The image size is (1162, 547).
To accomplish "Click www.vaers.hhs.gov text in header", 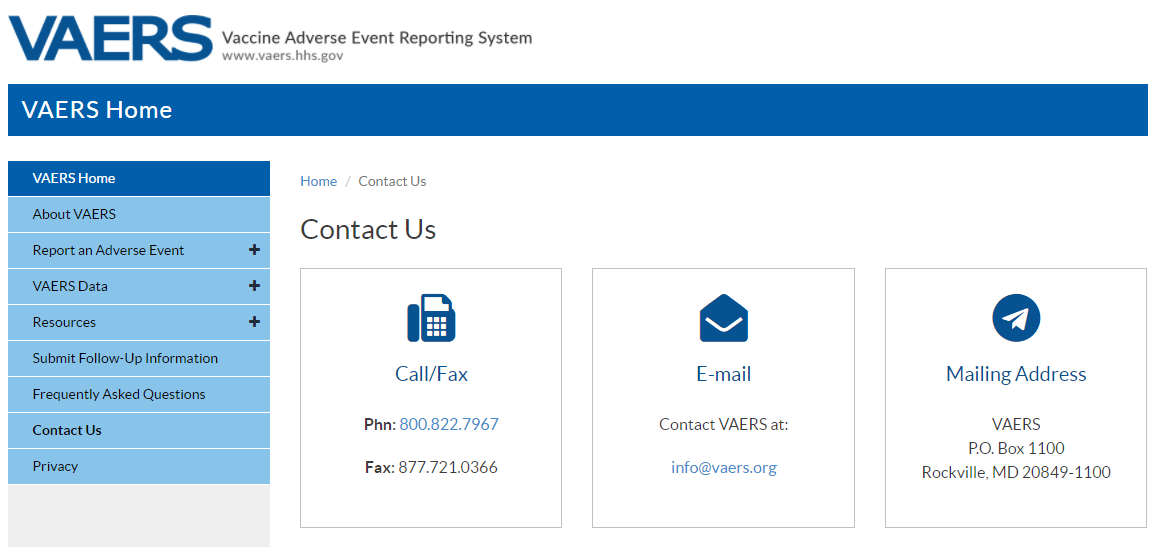I will click(282, 56).
